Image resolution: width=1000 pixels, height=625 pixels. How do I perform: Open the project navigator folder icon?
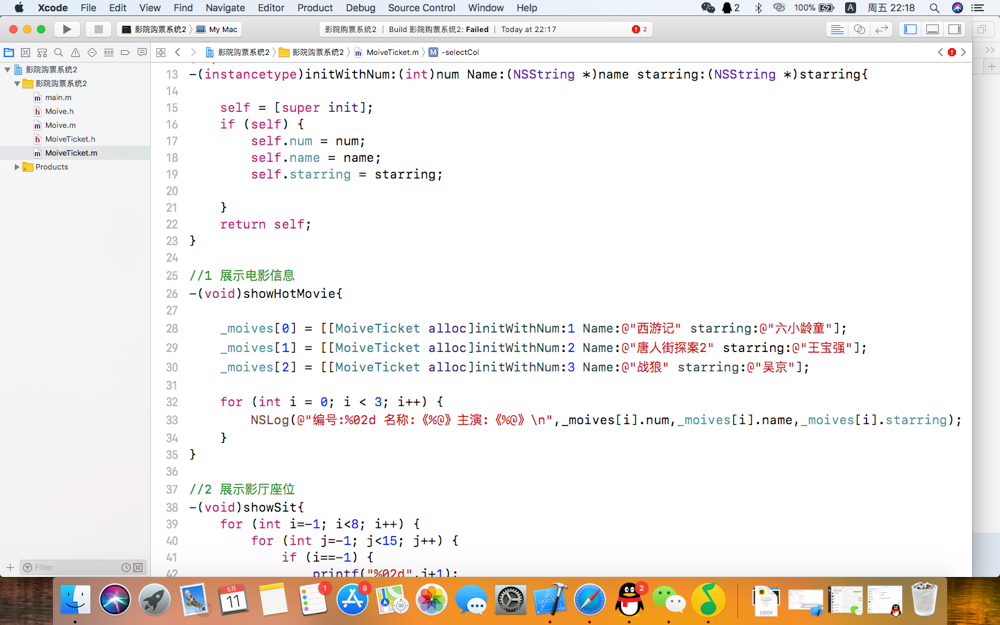9,52
